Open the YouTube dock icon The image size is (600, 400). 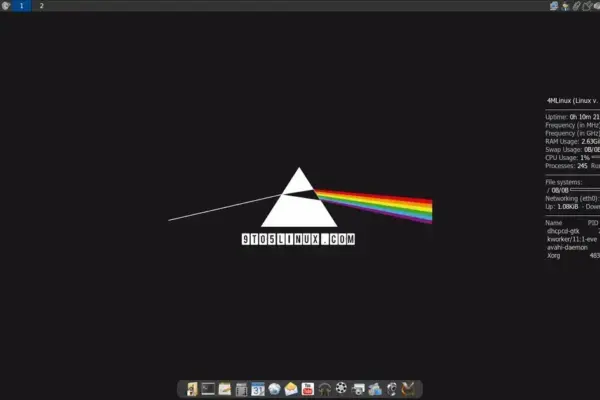[x=308, y=389]
